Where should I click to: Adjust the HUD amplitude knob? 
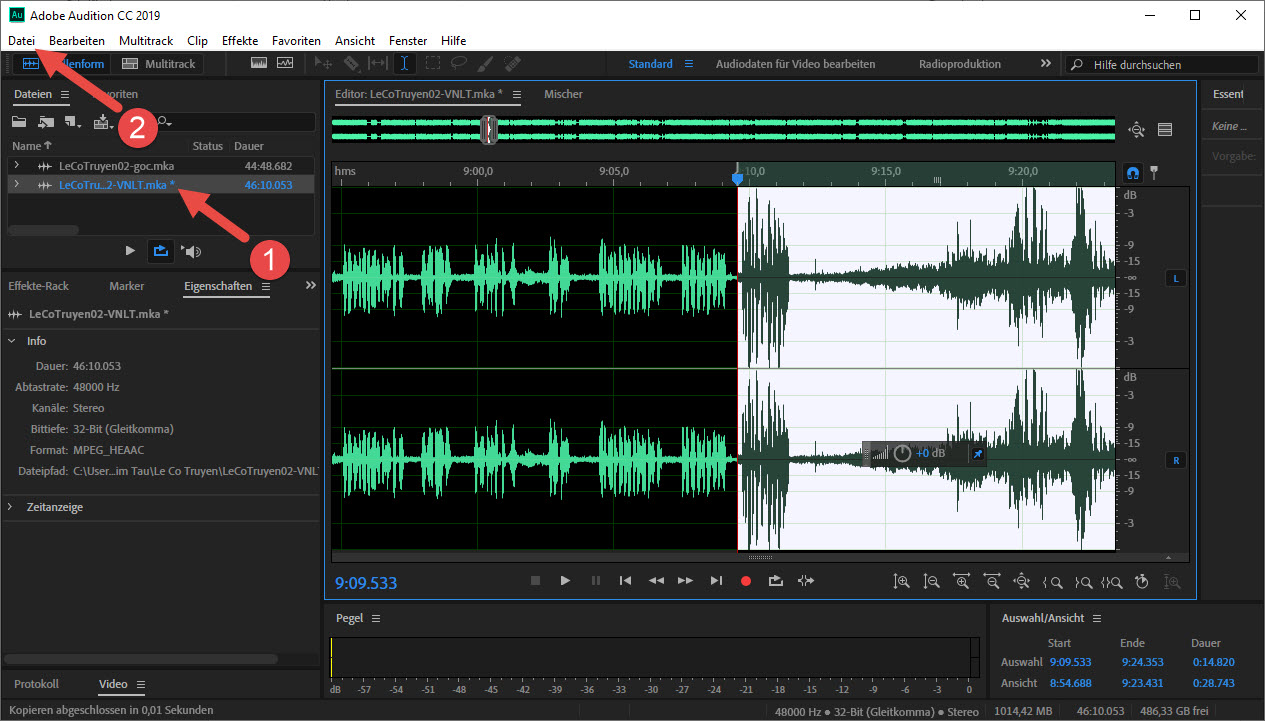coord(902,453)
